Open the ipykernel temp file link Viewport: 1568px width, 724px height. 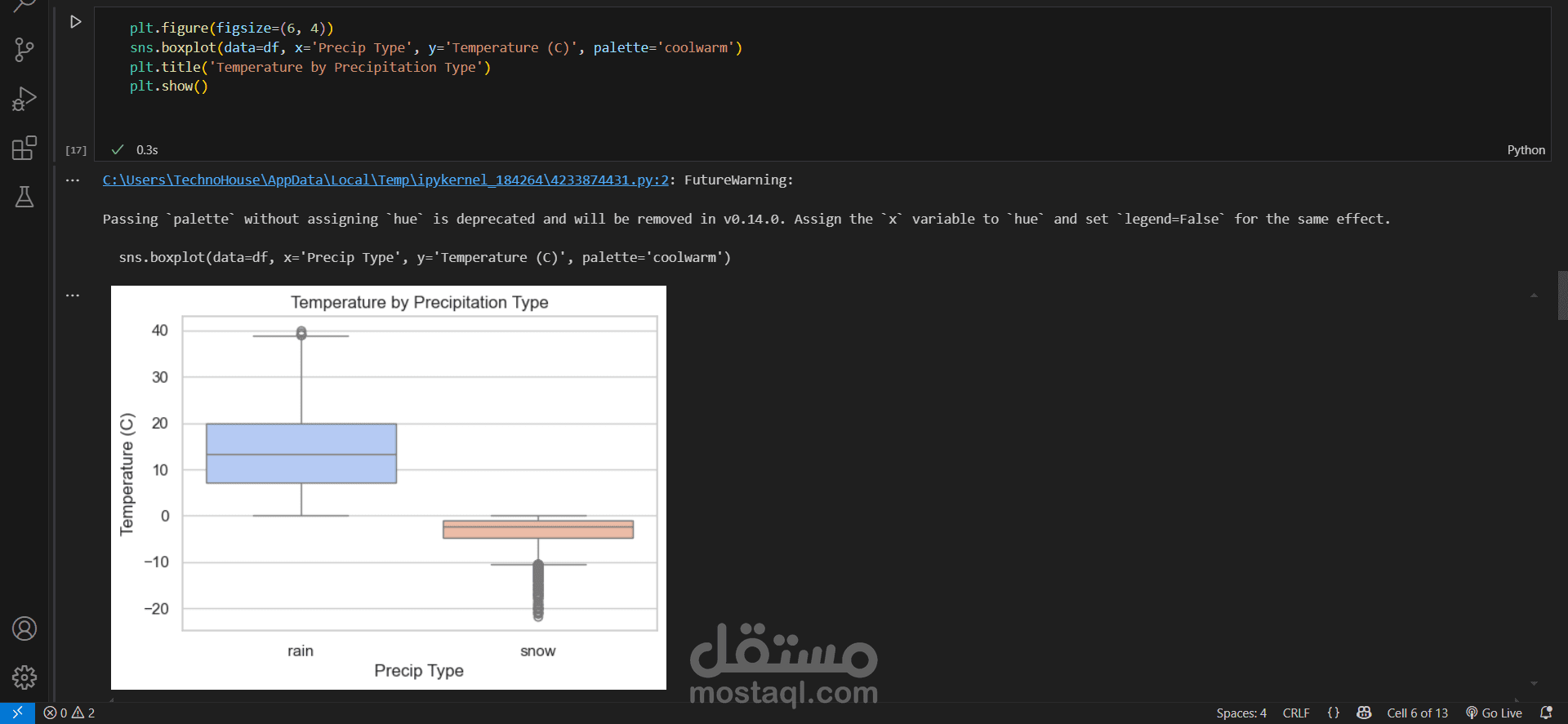point(385,180)
